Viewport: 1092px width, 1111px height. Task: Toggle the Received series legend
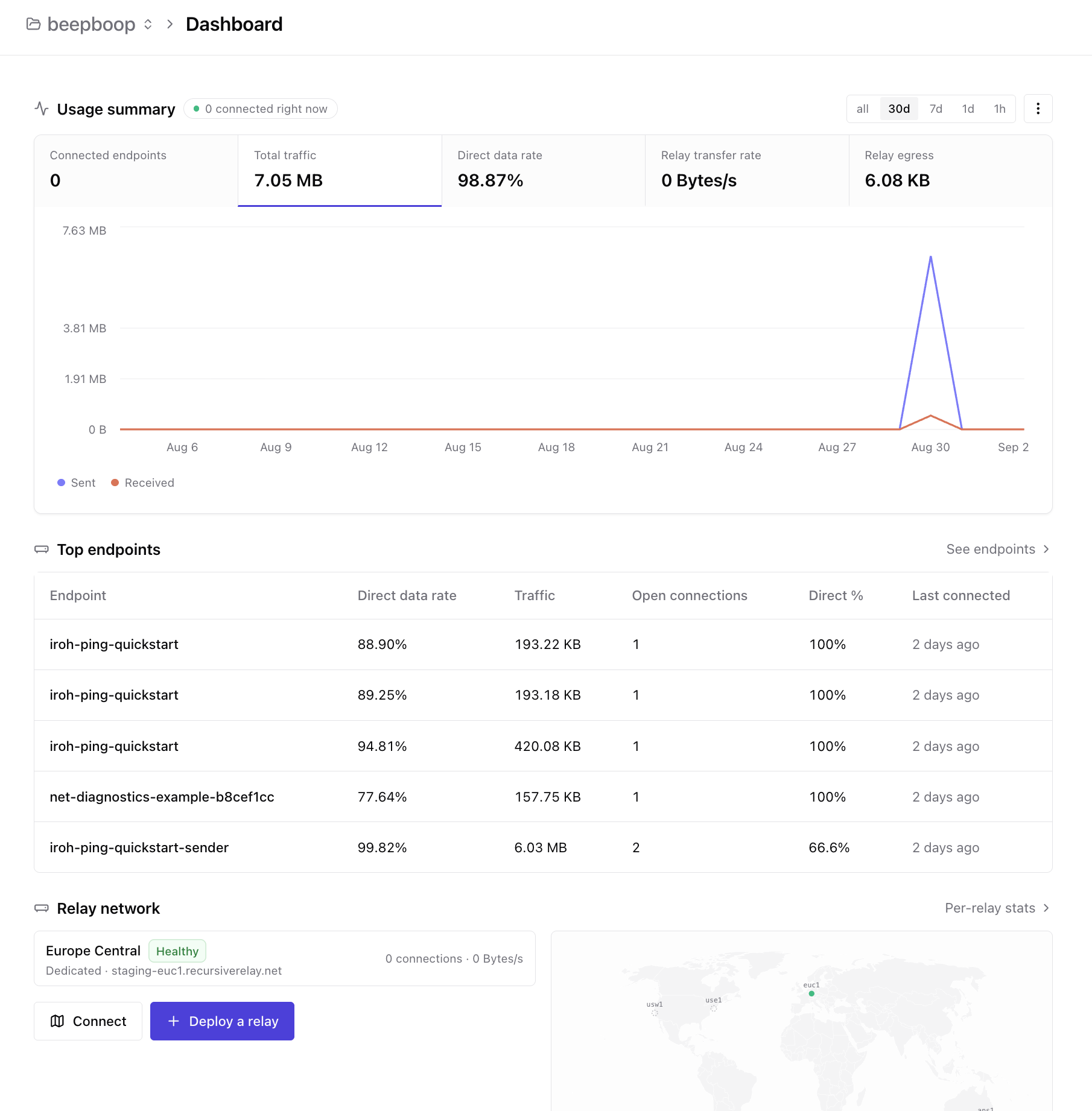(x=143, y=483)
